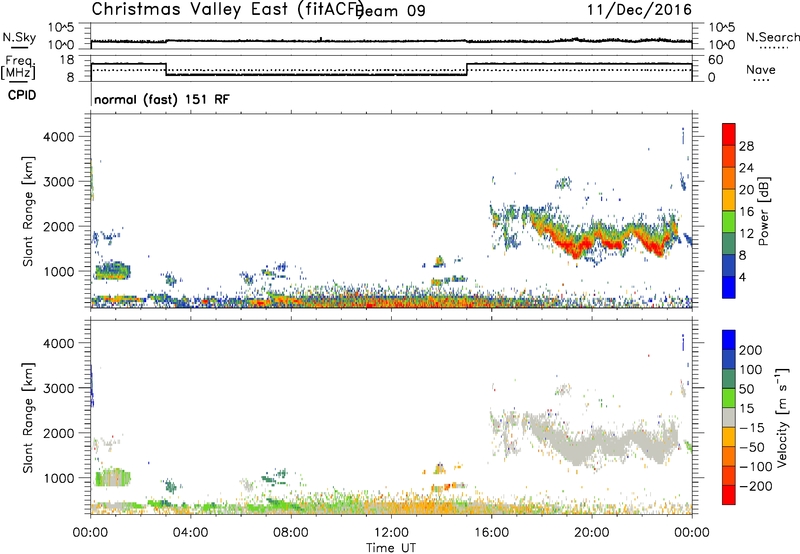Click the 'N.Sky' legend label
800x554 pixels.
click(19, 37)
